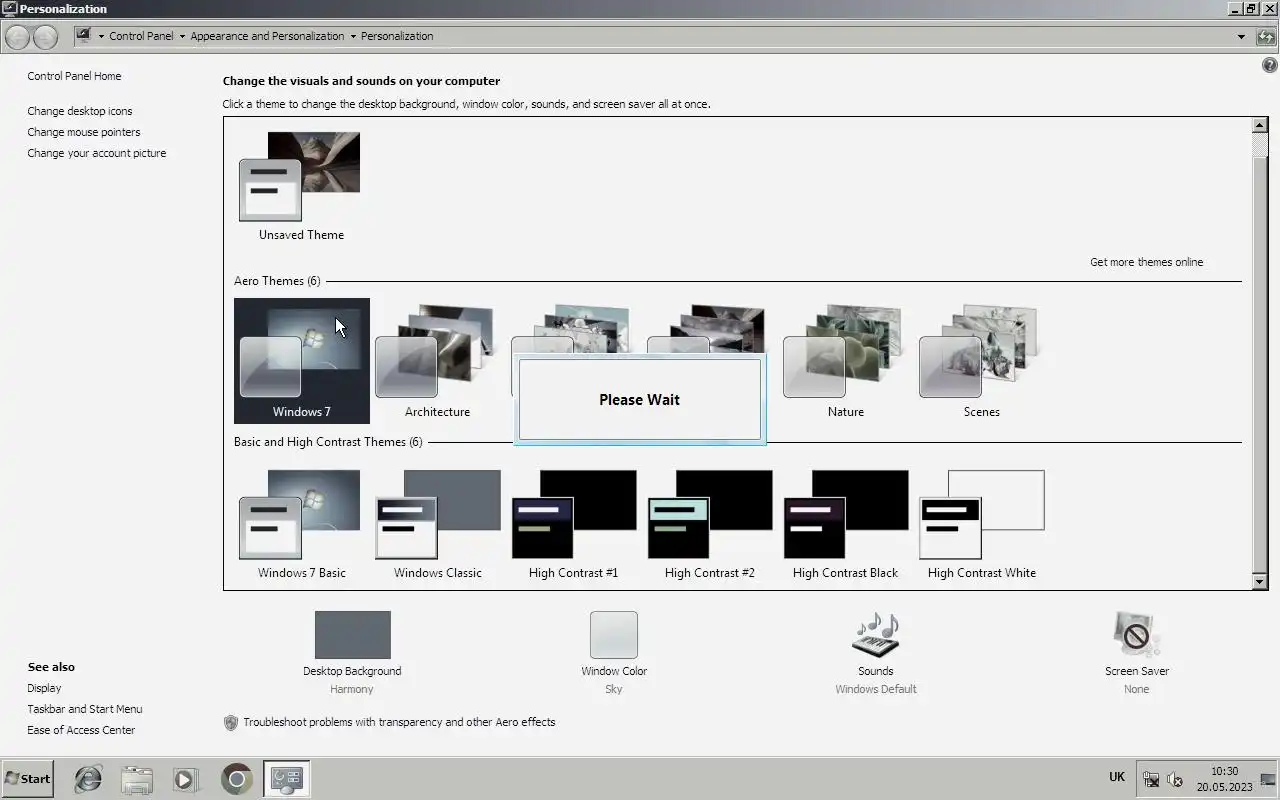Click the theme list scroll down arrow
This screenshot has height=800, width=1280.
[1260, 582]
